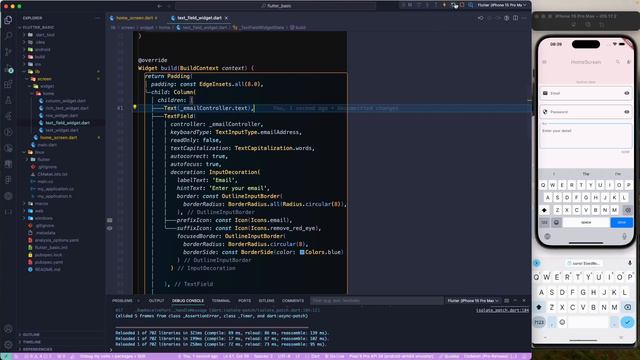Tap the space key on simulator keyboard
The height and width of the screenshot is (360, 640).
click(x=586, y=222)
